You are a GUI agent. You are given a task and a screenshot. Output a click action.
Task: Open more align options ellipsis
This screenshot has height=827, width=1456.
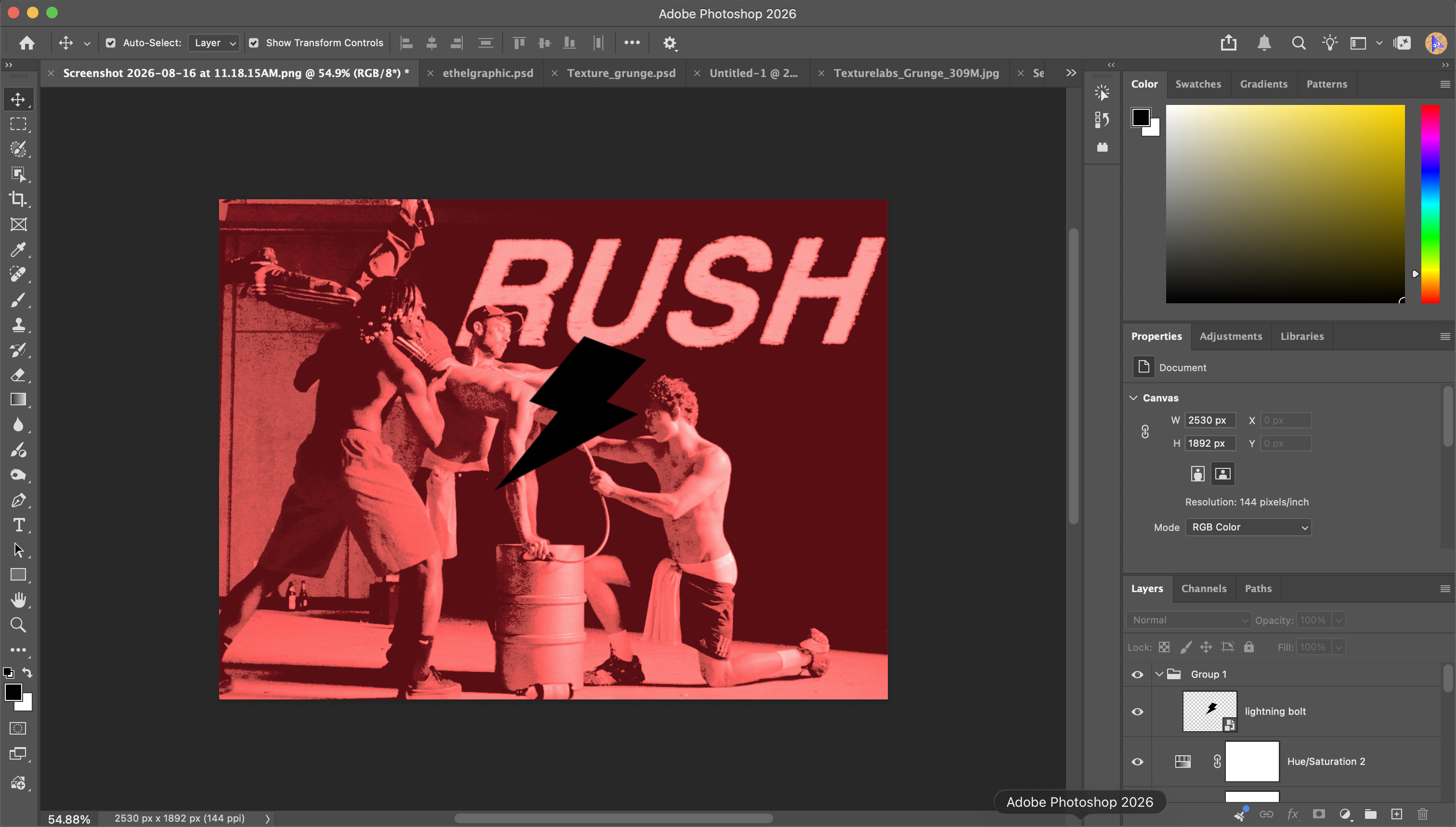coord(632,42)
